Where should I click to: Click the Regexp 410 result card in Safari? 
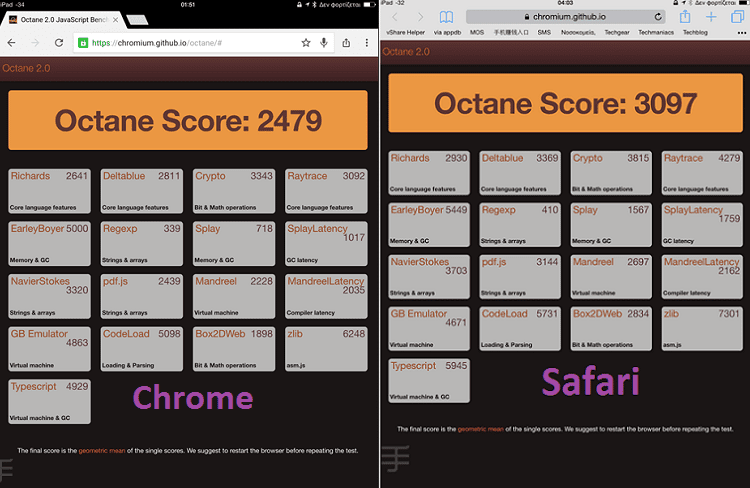(x=520, y=224)
